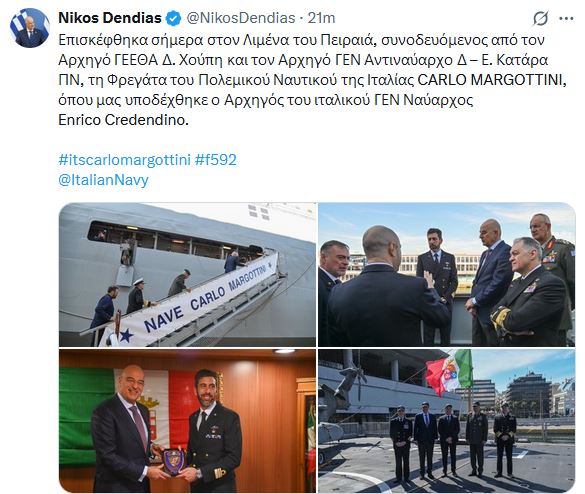Open the @NikosDendias handle link

click(x=241, y=18)
